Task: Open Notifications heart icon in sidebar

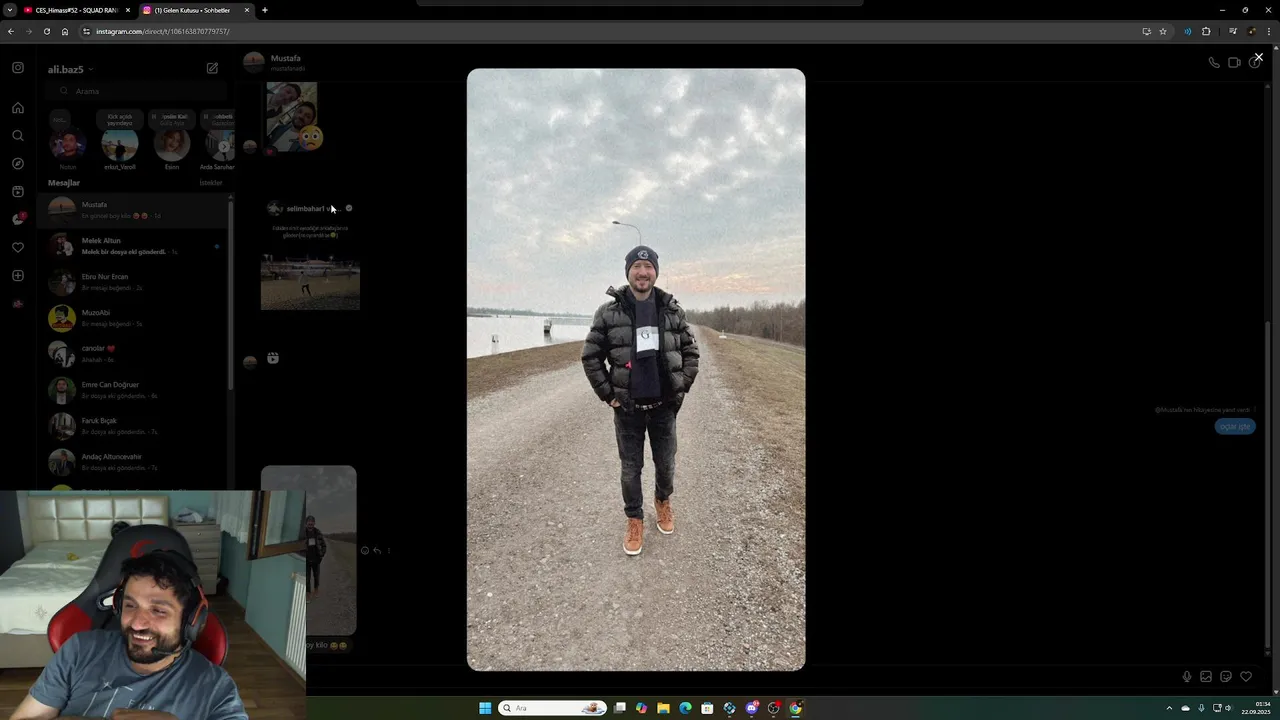Action: pyautogui.click(x=18, y=247)
